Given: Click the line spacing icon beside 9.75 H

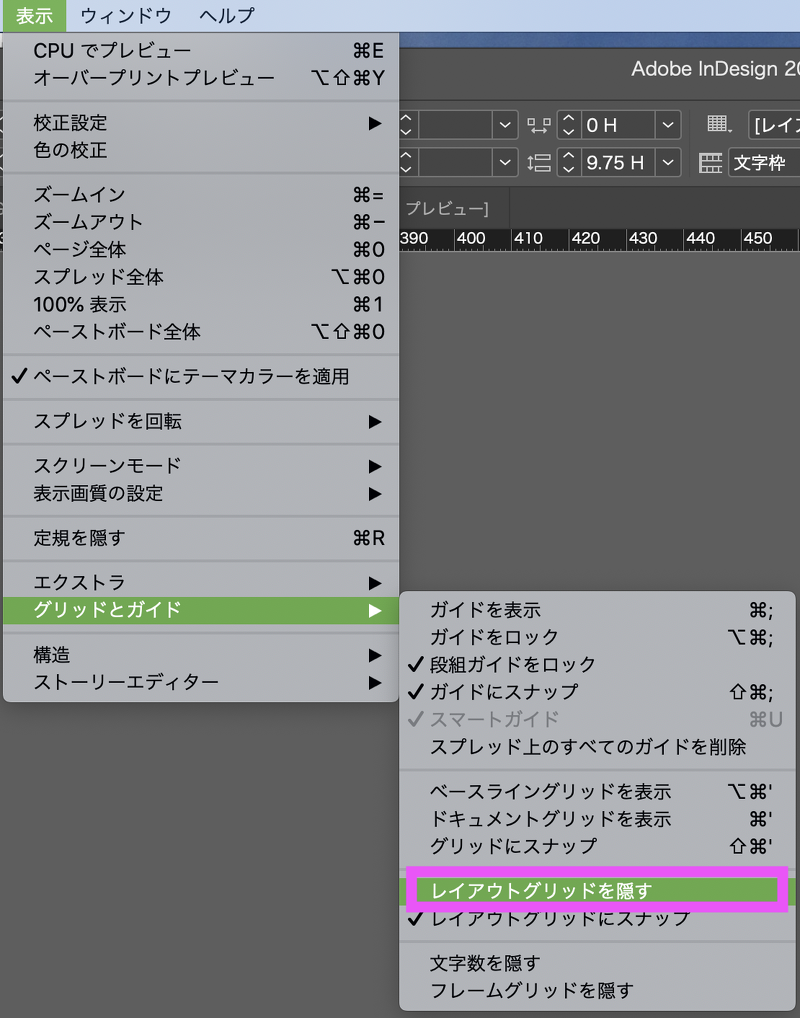Looking at the screenshot, I should [x=539, y=163].
